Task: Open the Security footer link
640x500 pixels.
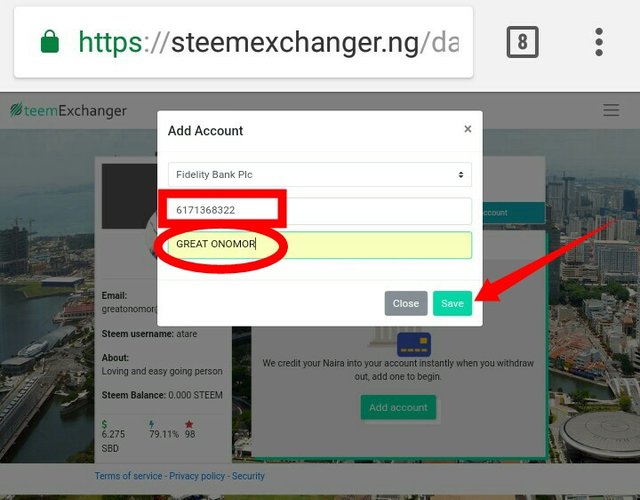Action: point(248,476)
